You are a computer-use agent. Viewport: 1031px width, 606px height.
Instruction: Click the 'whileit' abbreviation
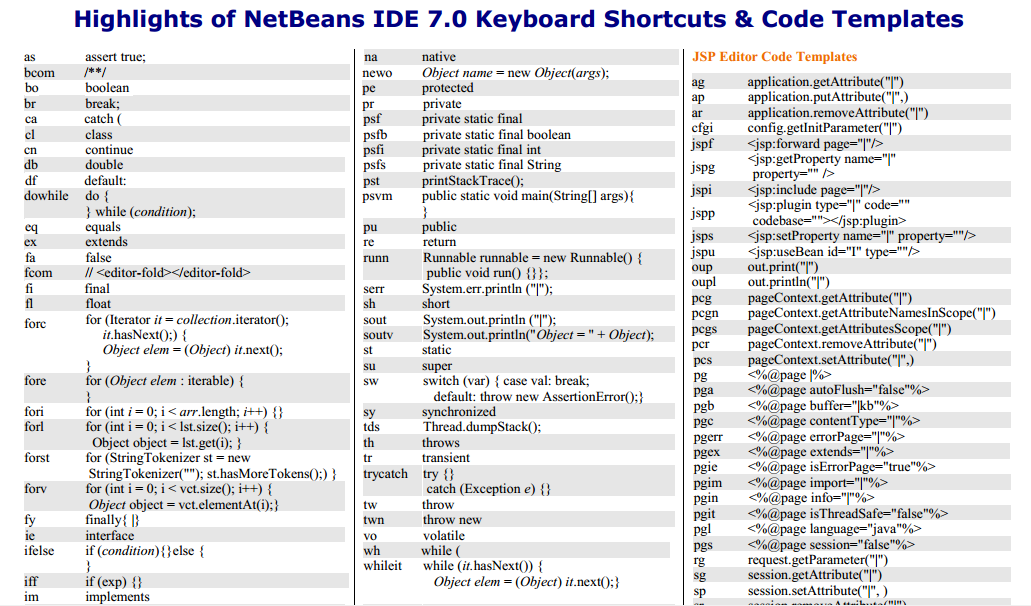pyautogui.click(x=383, y=566)
